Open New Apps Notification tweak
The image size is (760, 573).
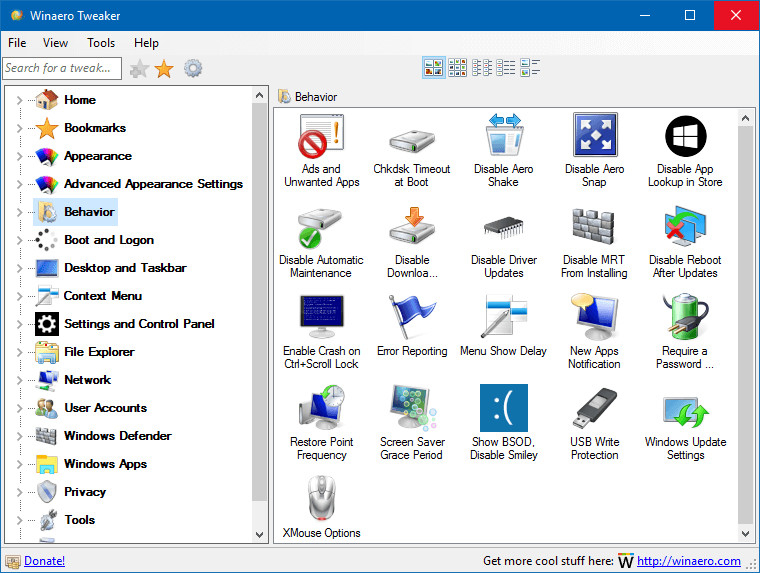coord(594,333)
